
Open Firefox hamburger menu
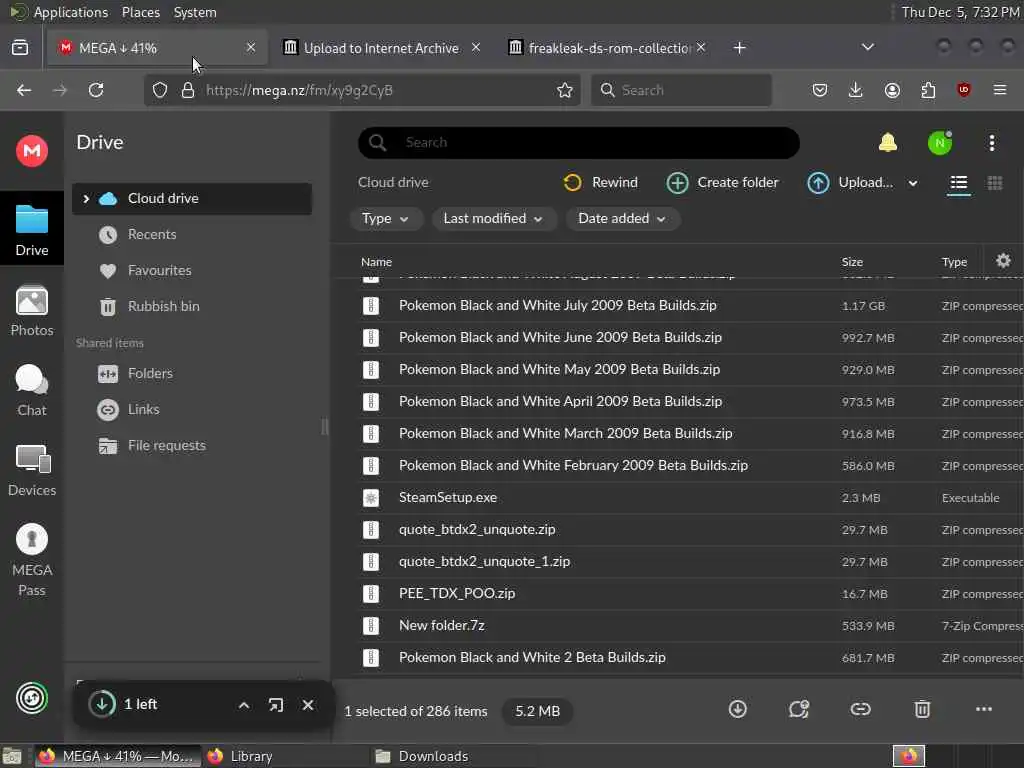[x=1000, y=90]
